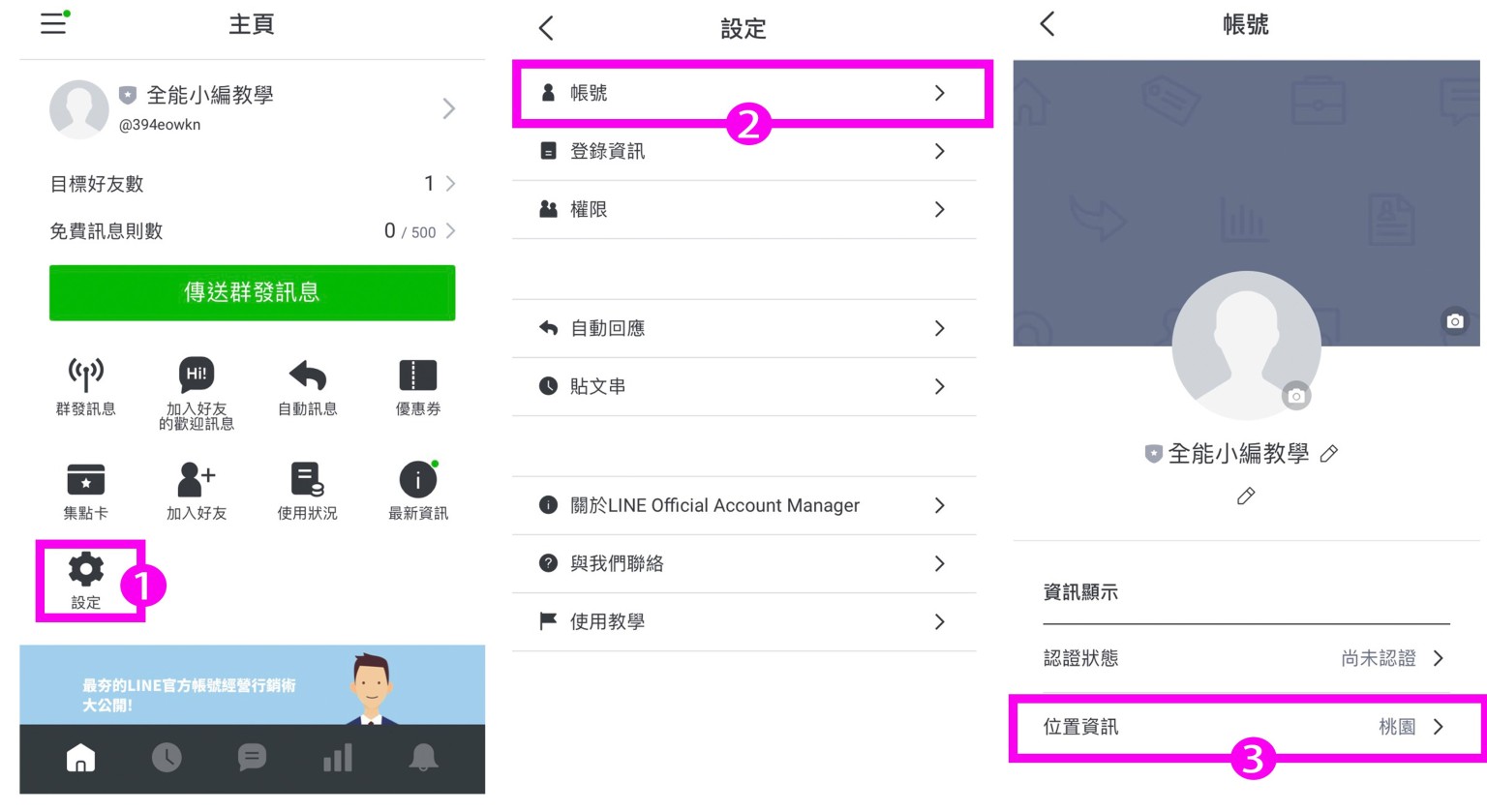1487x812 pixels.
Task: Open the 集點卡 reward card icon
Action: click(85, 480)
